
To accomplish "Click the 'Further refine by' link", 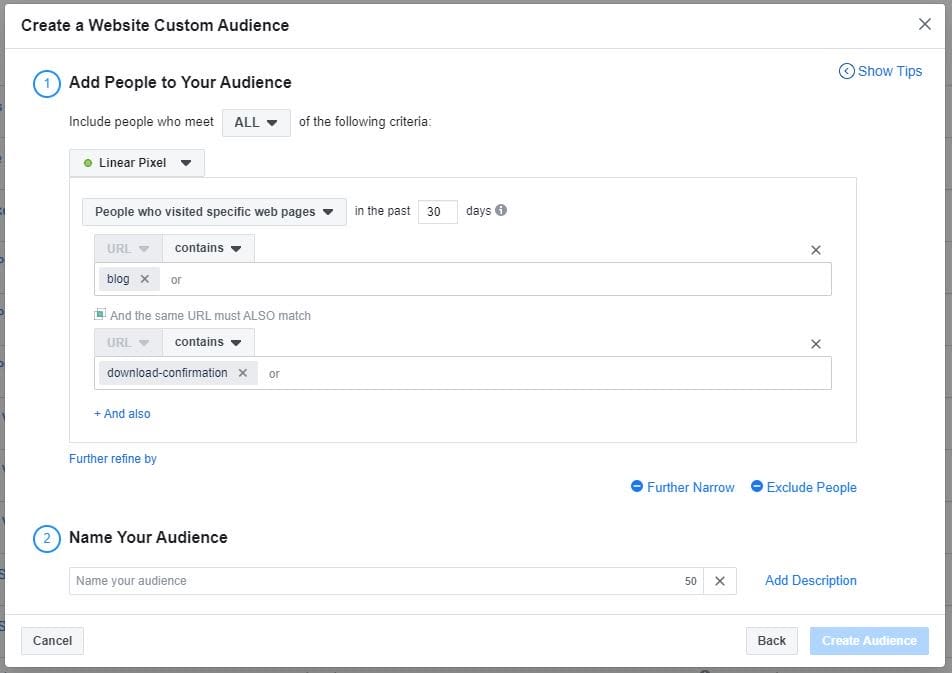I will [x=113, y=459].
